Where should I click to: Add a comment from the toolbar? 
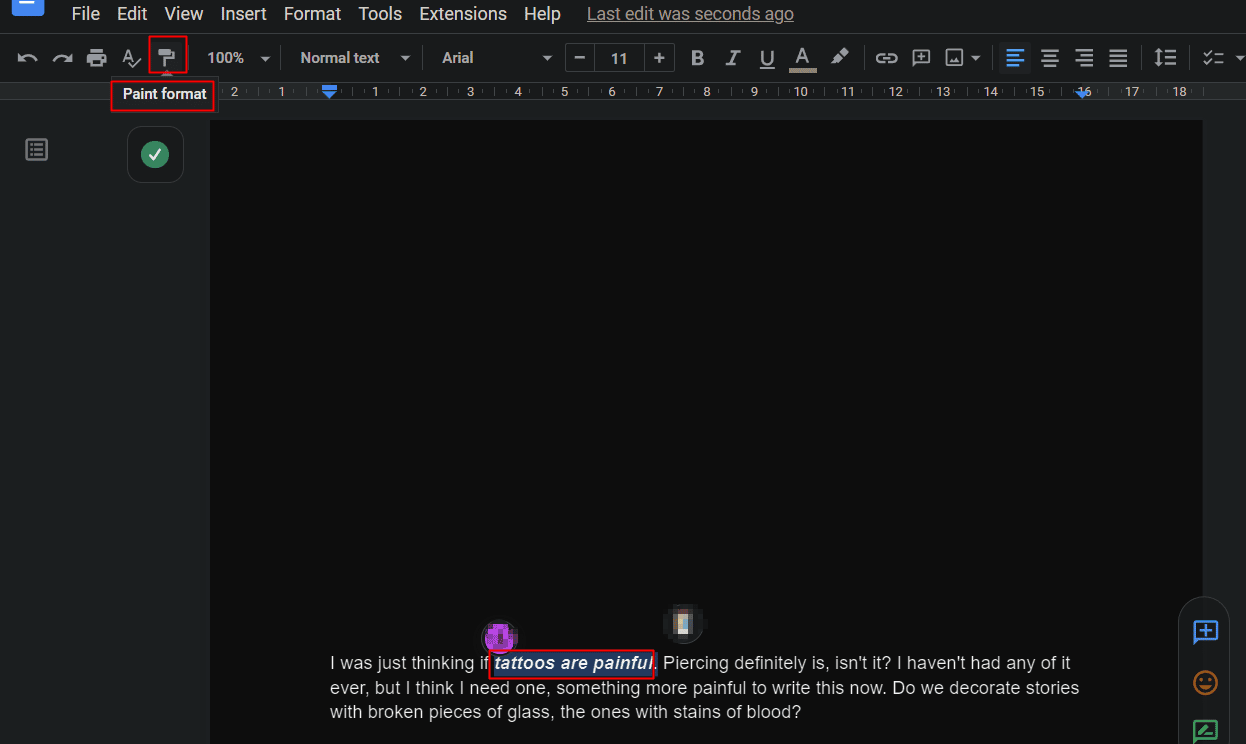pos(921,58)
